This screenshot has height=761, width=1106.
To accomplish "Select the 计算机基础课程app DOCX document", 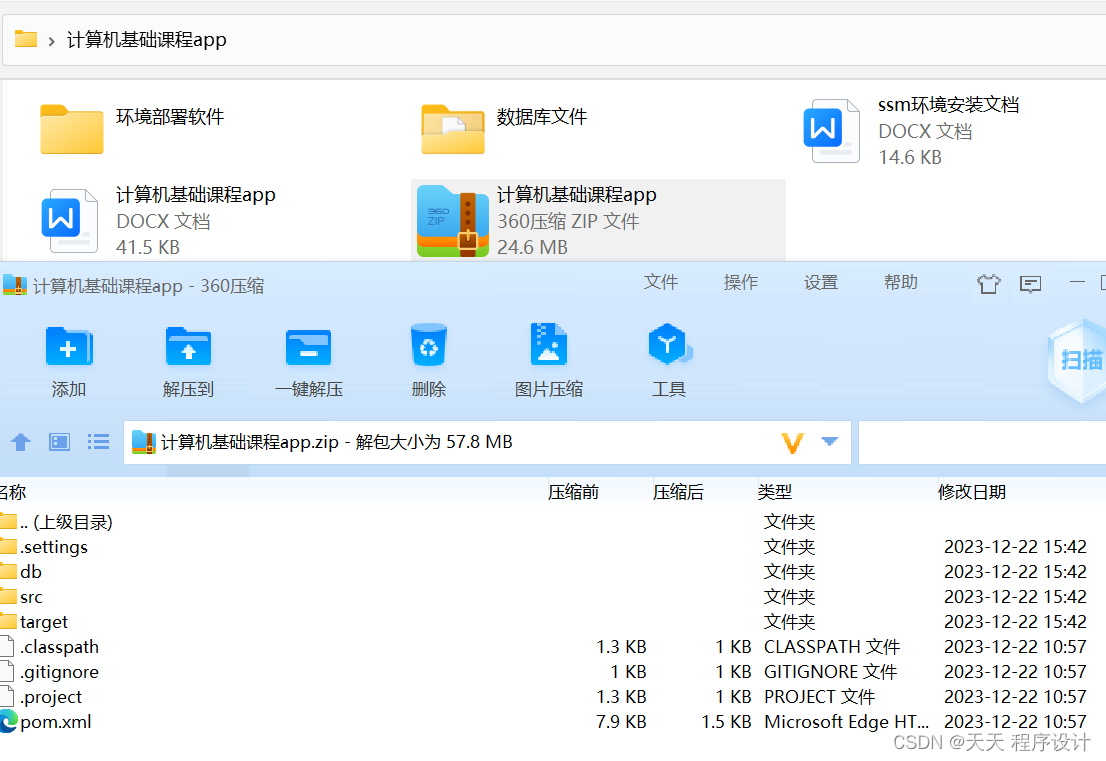I will [x=159, y=220].
